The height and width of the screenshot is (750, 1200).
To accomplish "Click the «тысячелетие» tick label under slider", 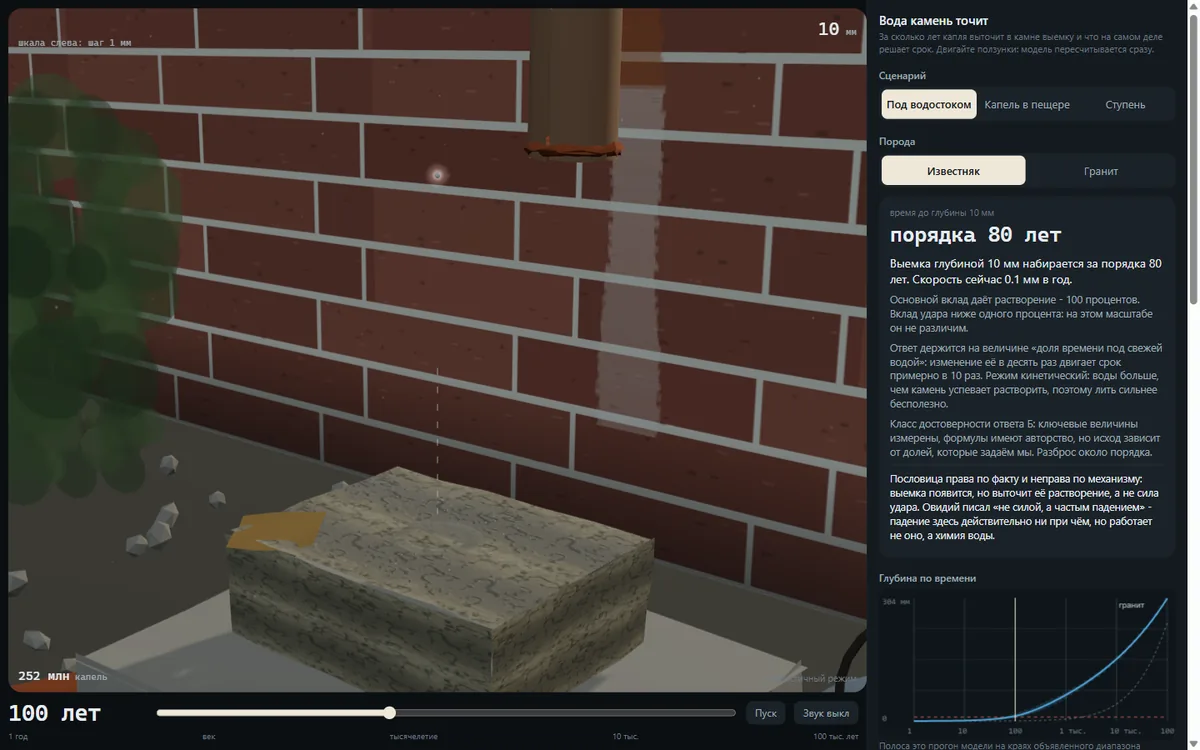I will coord(413,736).
